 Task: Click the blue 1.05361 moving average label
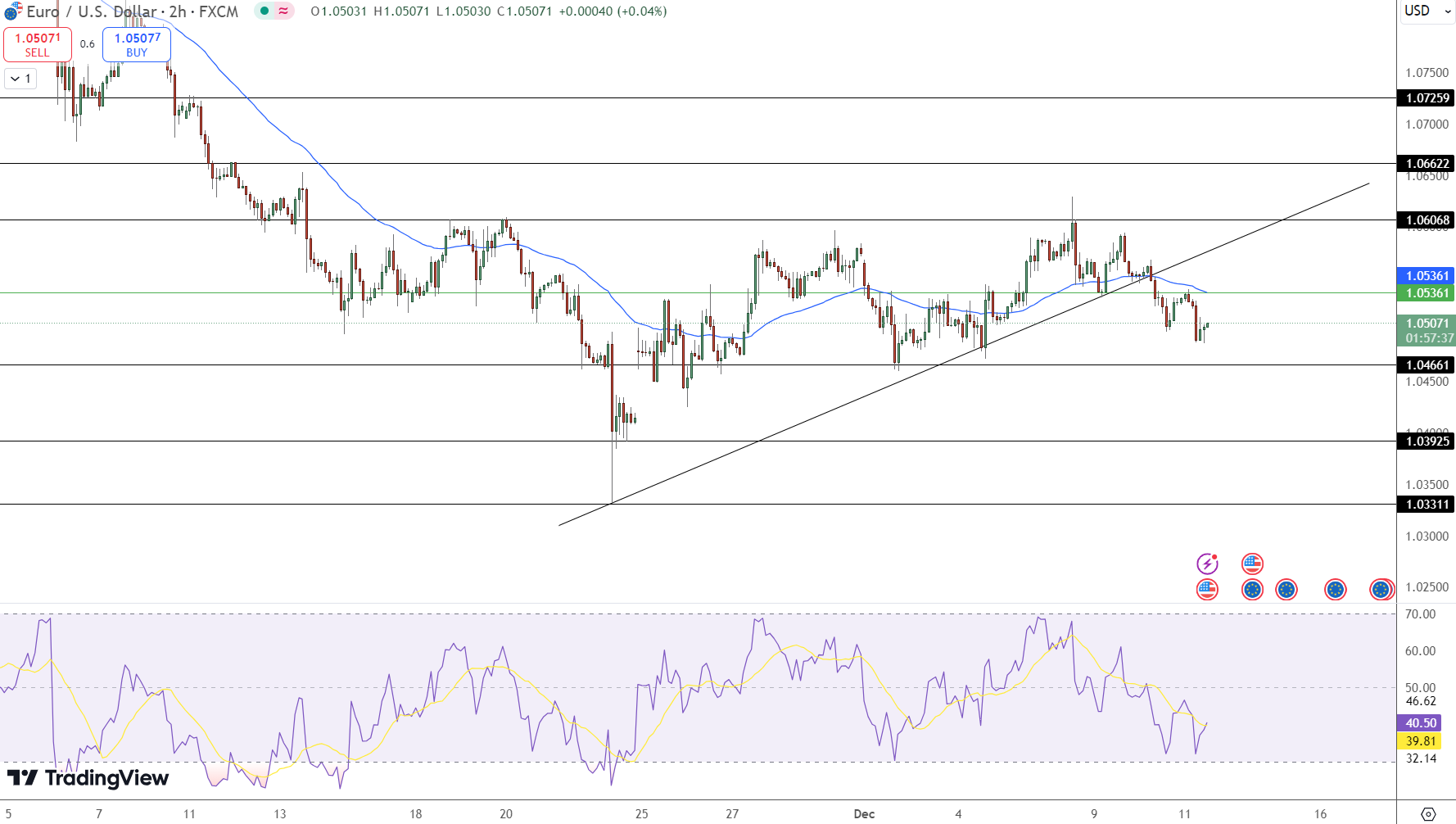[x=1426, y=276]
